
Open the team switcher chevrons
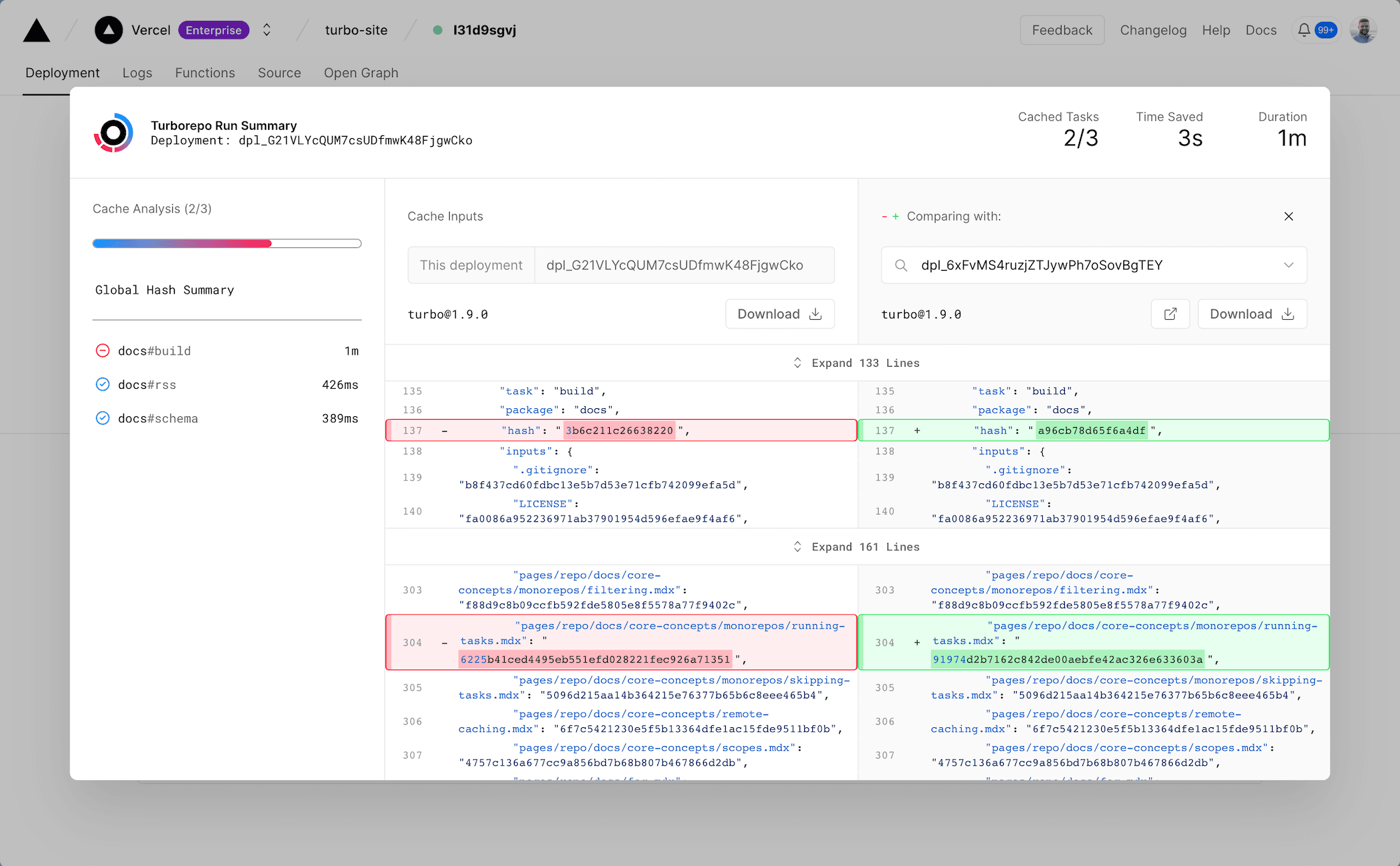[x=267, y=30]
